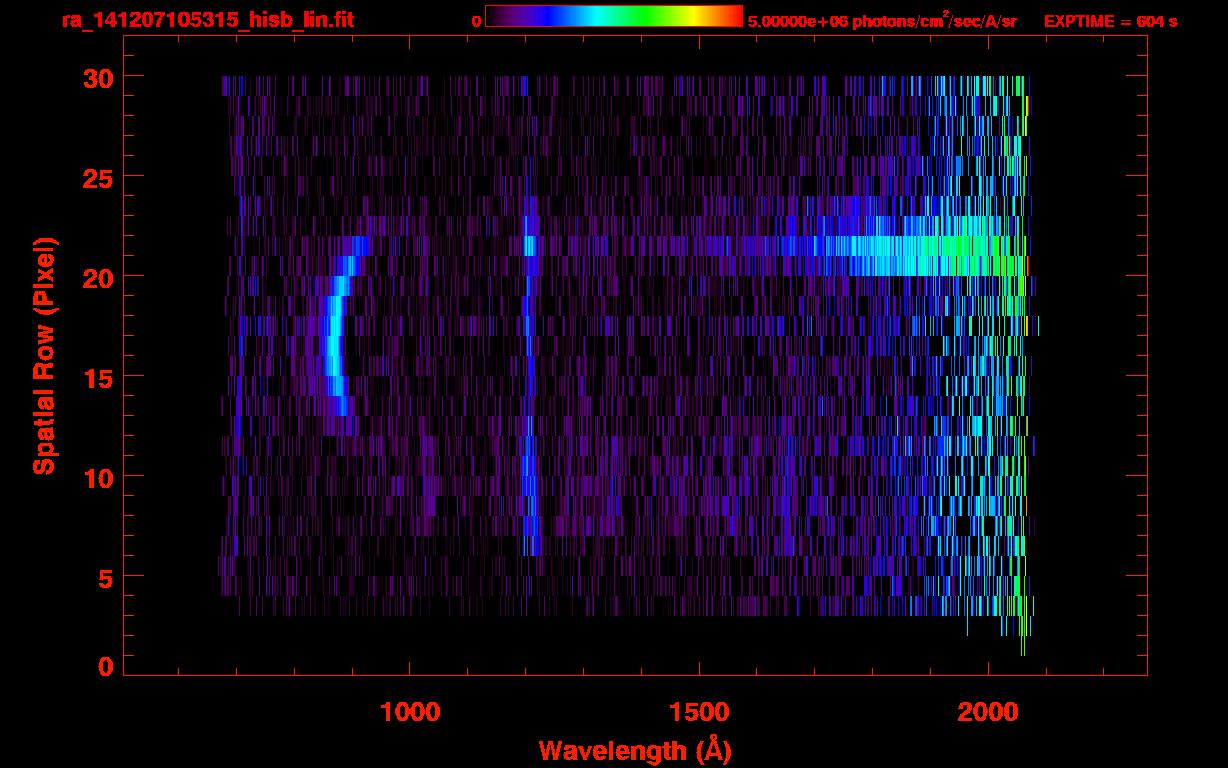Screen dimensions: 1228x768
Task: Click the x-axis tick label 2000
Action: pyautogui.click(x=988, y=712)
